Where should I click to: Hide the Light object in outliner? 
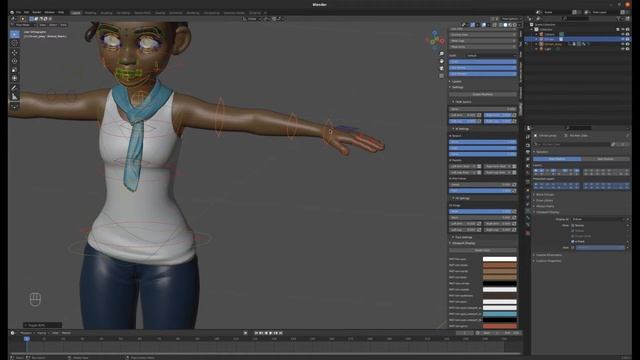click(623, 49)
